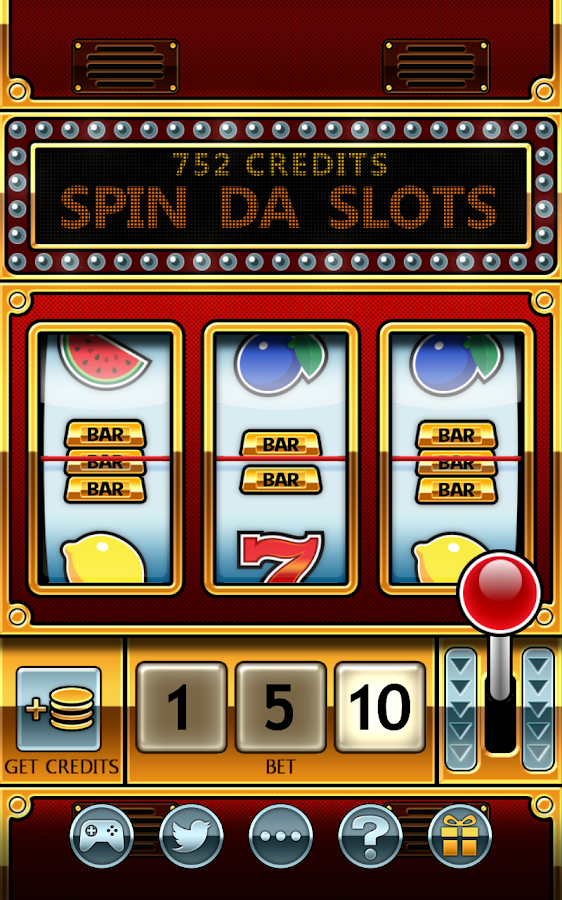This screenshot has height=900, width=562.
Task: Click the coin stack Get Credits icon
Action: (59, 709)
